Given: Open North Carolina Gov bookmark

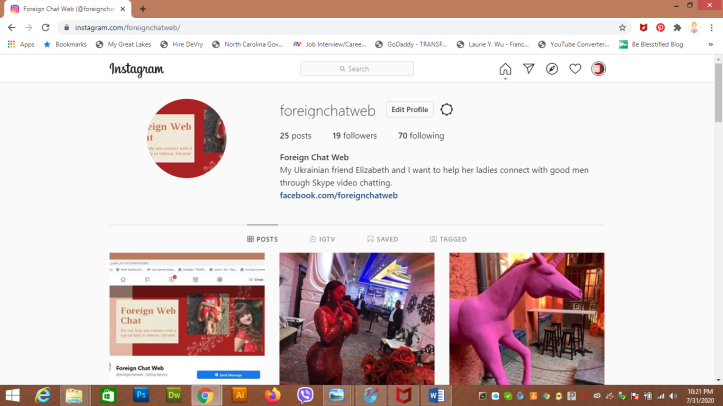Looking at the screenshot, I should (248, 44).
